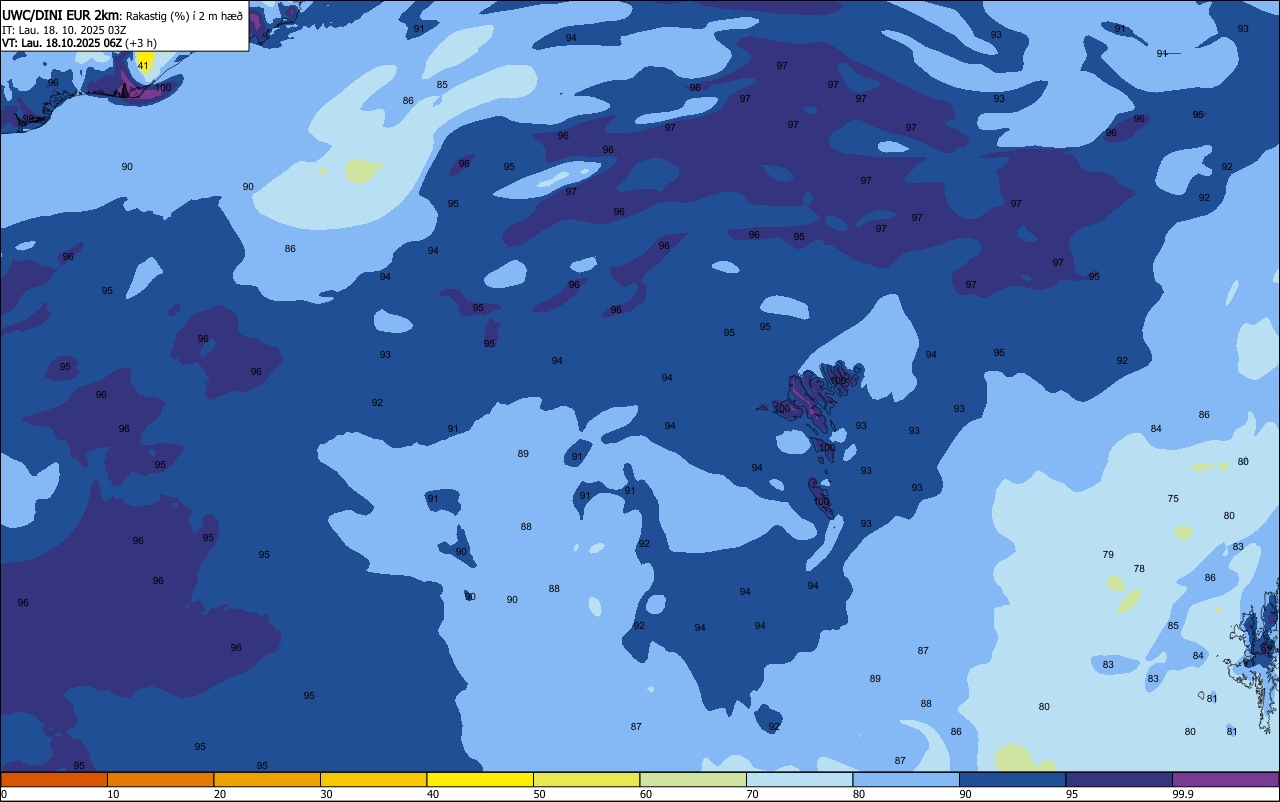Click the 'VT: Lau. 18.10.2025 06Z' line
The width and height of the screenshot is (1280, 802).
point(61,43)
